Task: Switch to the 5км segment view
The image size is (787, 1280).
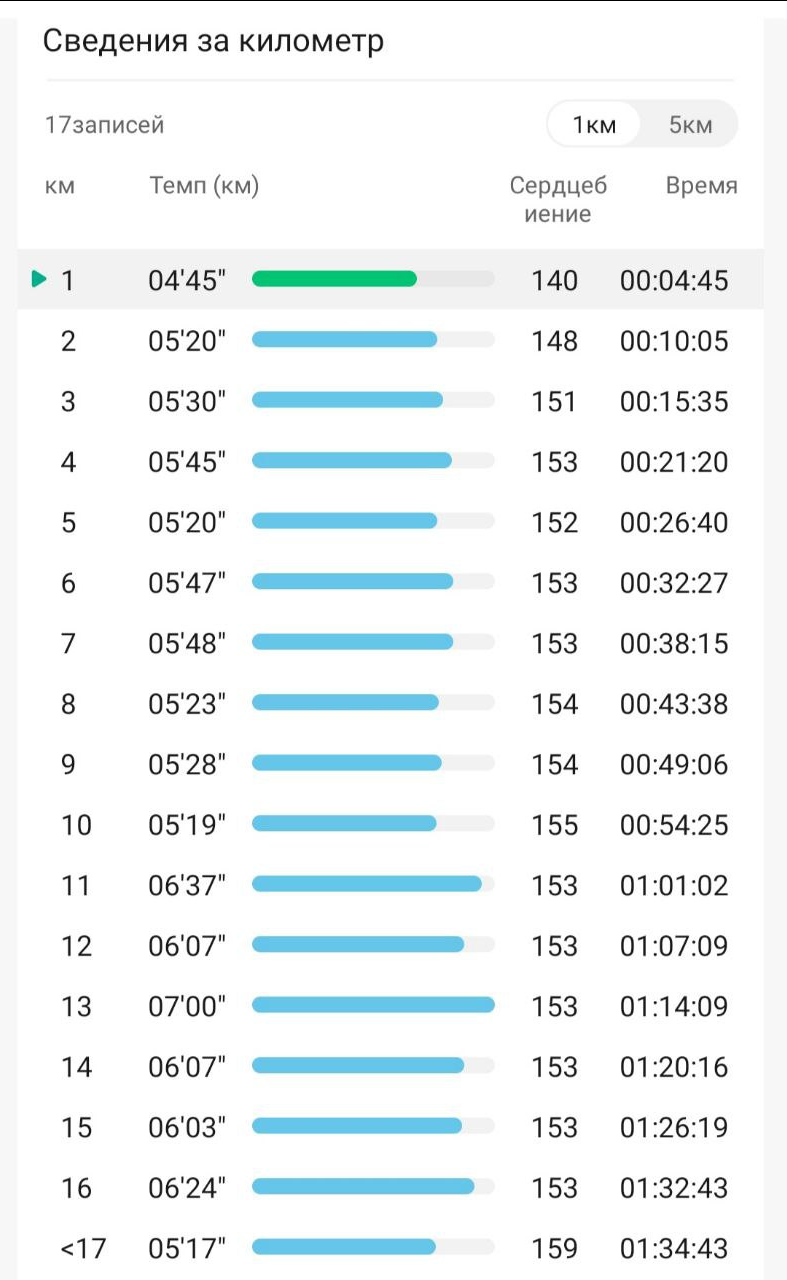Action: pos(690,125)
